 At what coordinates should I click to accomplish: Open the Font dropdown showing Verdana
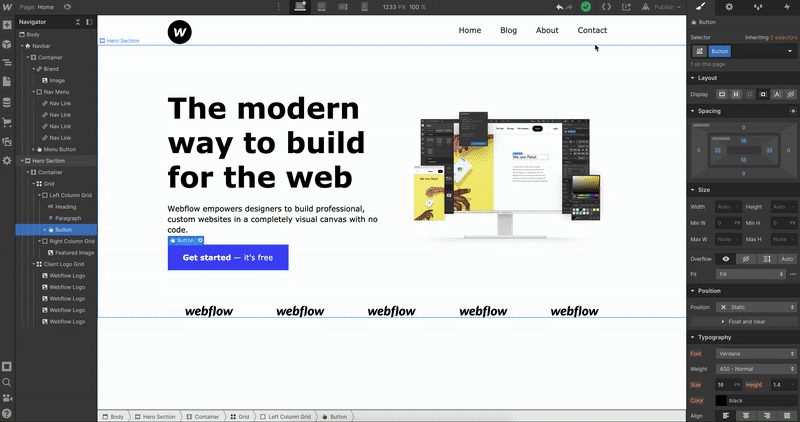(x=755, y=354)
